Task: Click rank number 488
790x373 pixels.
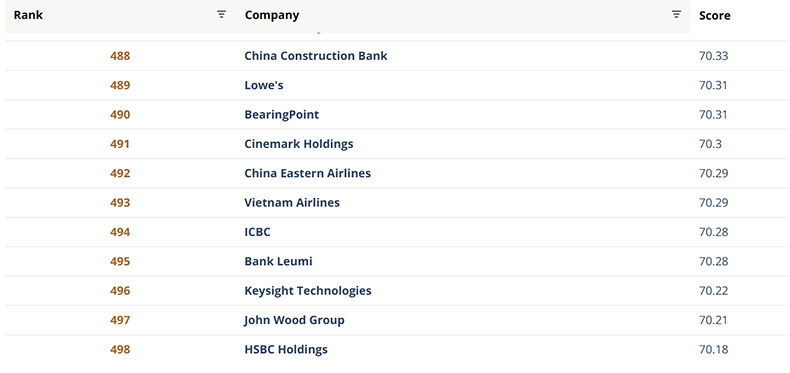Action: coord(120,56)
